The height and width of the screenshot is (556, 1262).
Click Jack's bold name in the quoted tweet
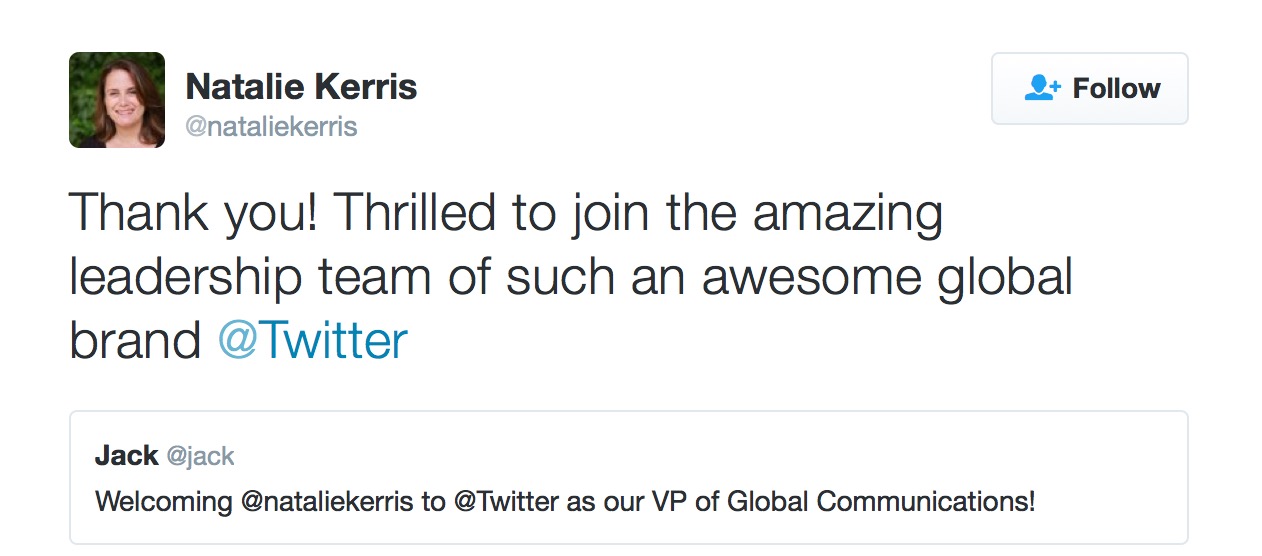pyautogui.click(x=126, y=456)
